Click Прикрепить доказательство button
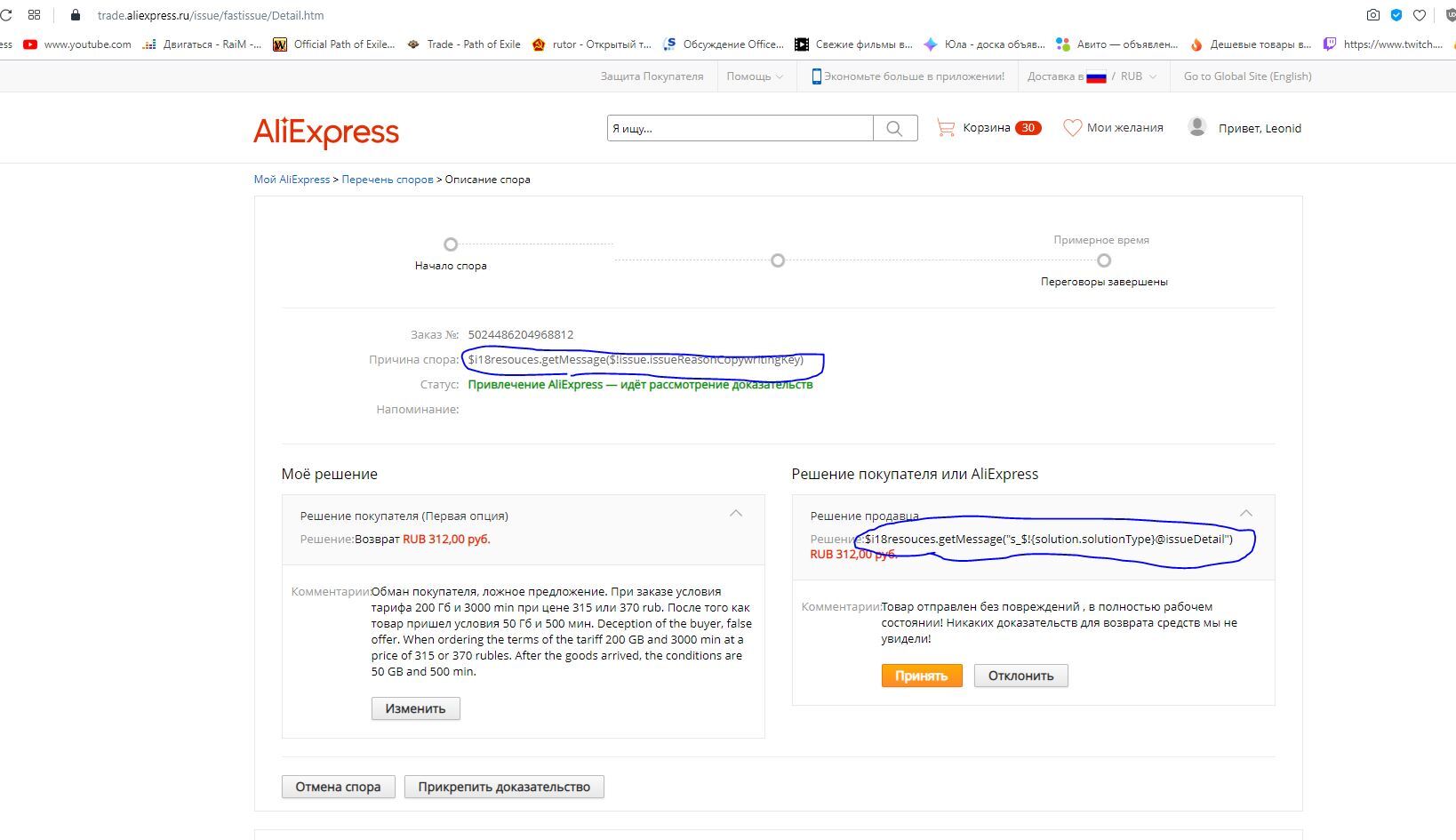The width and height of the screenshot is (1456, 840). click(x=504, y=787)
